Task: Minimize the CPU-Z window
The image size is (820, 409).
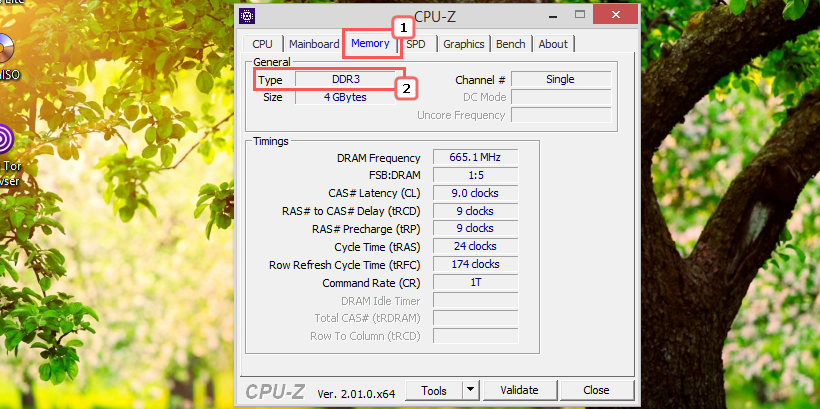Action: pos(554,15)
